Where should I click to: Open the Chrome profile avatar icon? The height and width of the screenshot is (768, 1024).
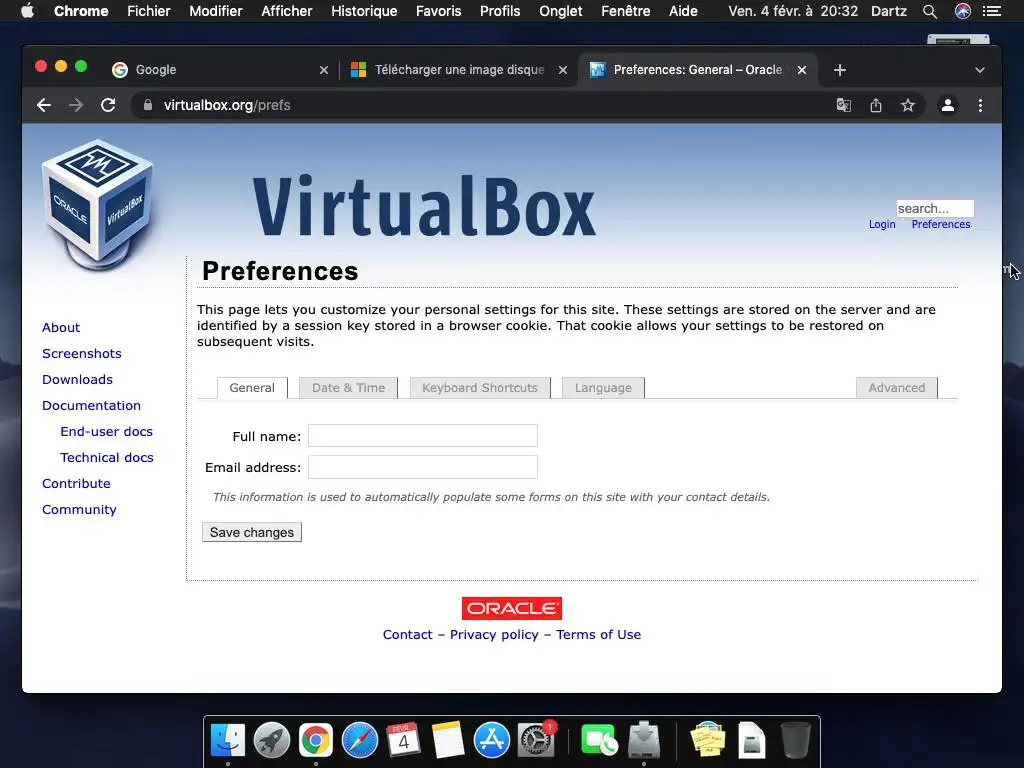point(948,105)
